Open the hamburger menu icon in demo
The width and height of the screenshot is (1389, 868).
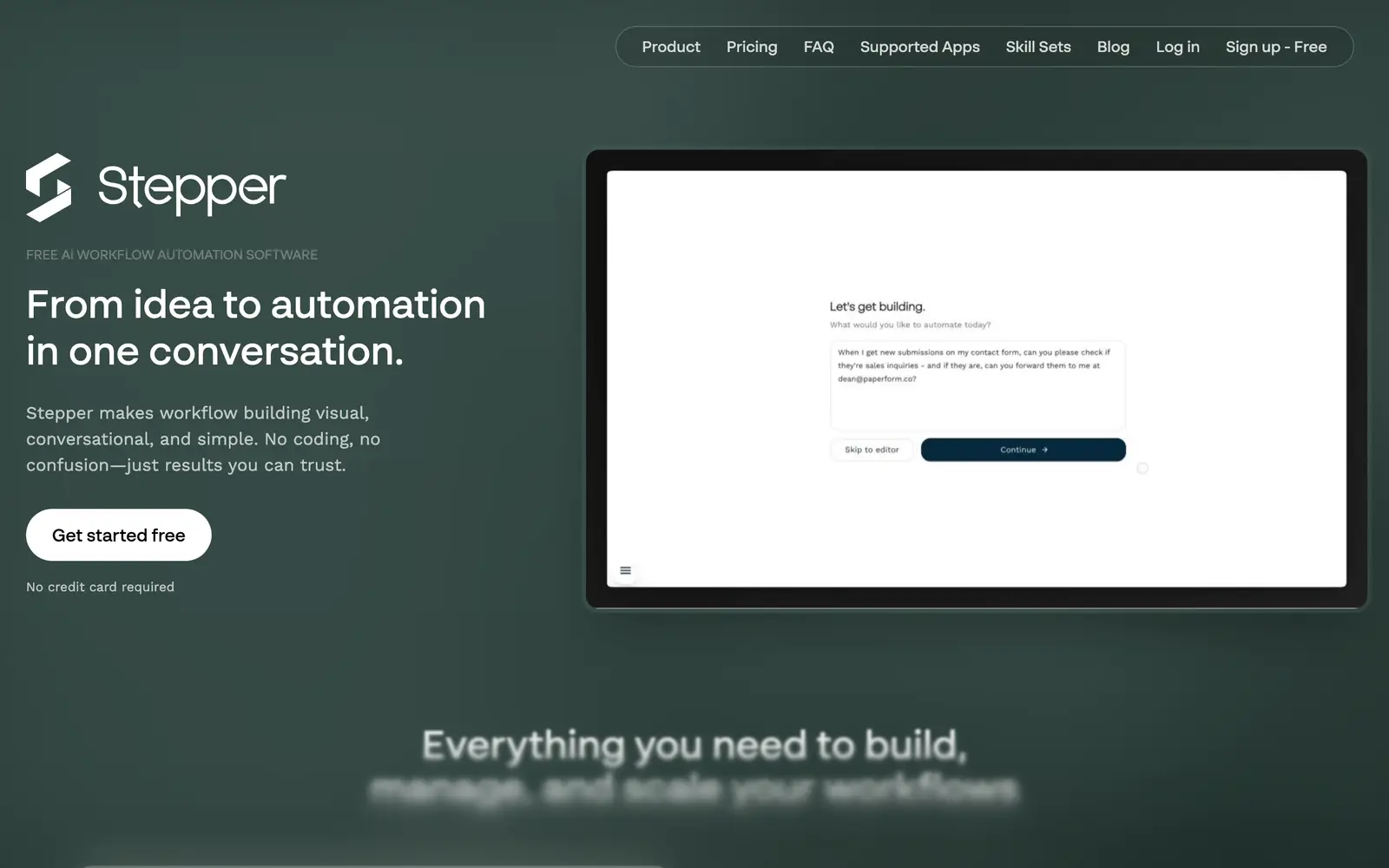(x=625, y=570)
